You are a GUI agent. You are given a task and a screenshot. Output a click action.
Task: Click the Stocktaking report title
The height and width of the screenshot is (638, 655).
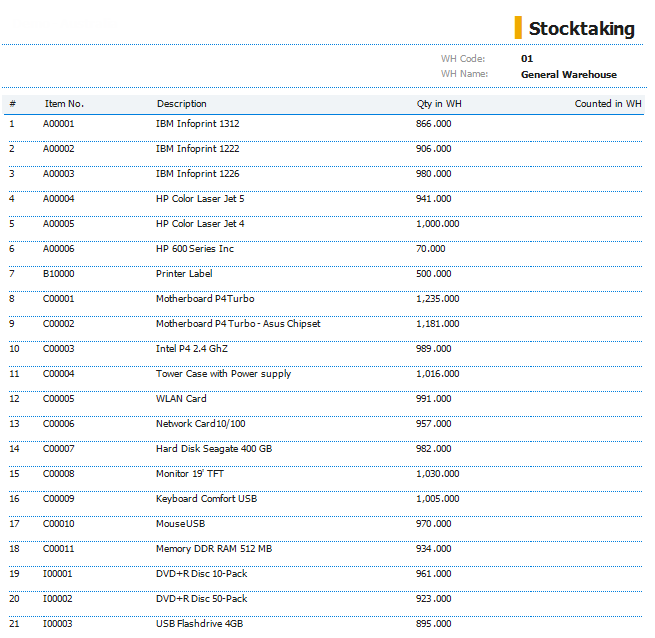(x=581, y=28)
